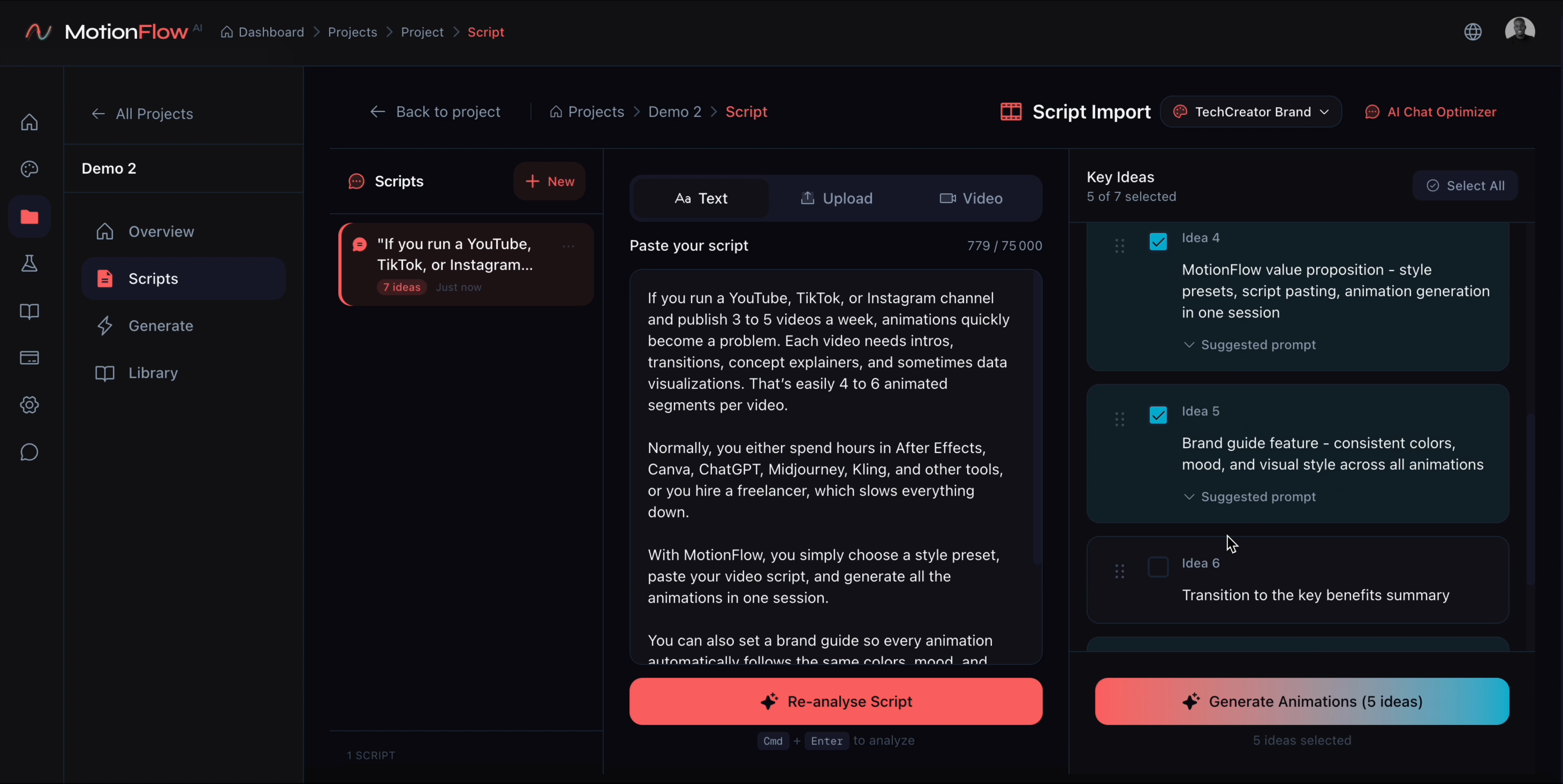Switch to the Video tab
The image size is (1563, 784).
pyautogui.click(x=971, y=199)
